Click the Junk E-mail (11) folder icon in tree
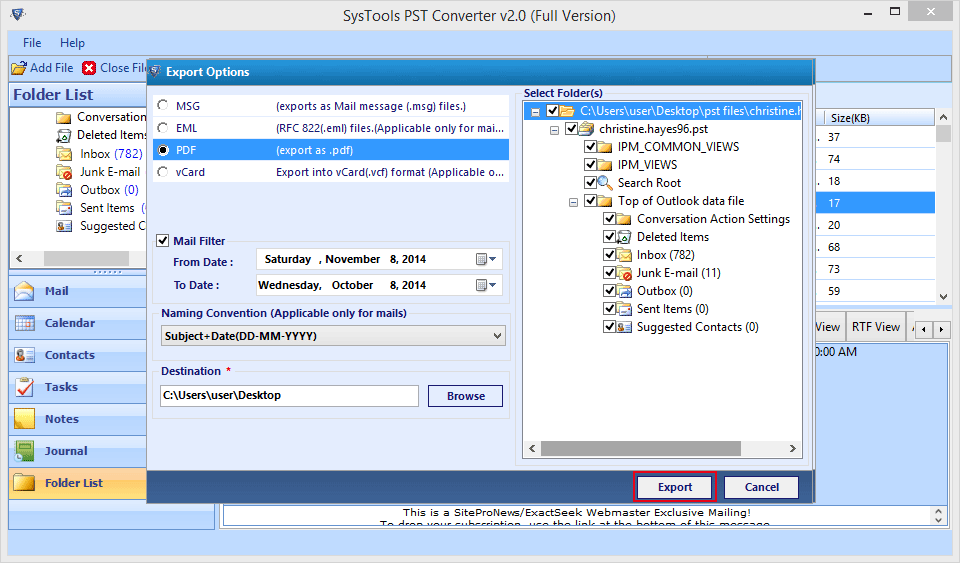This screenshot has width=960, height=563. pyautogui.click(x=624, y=273)
